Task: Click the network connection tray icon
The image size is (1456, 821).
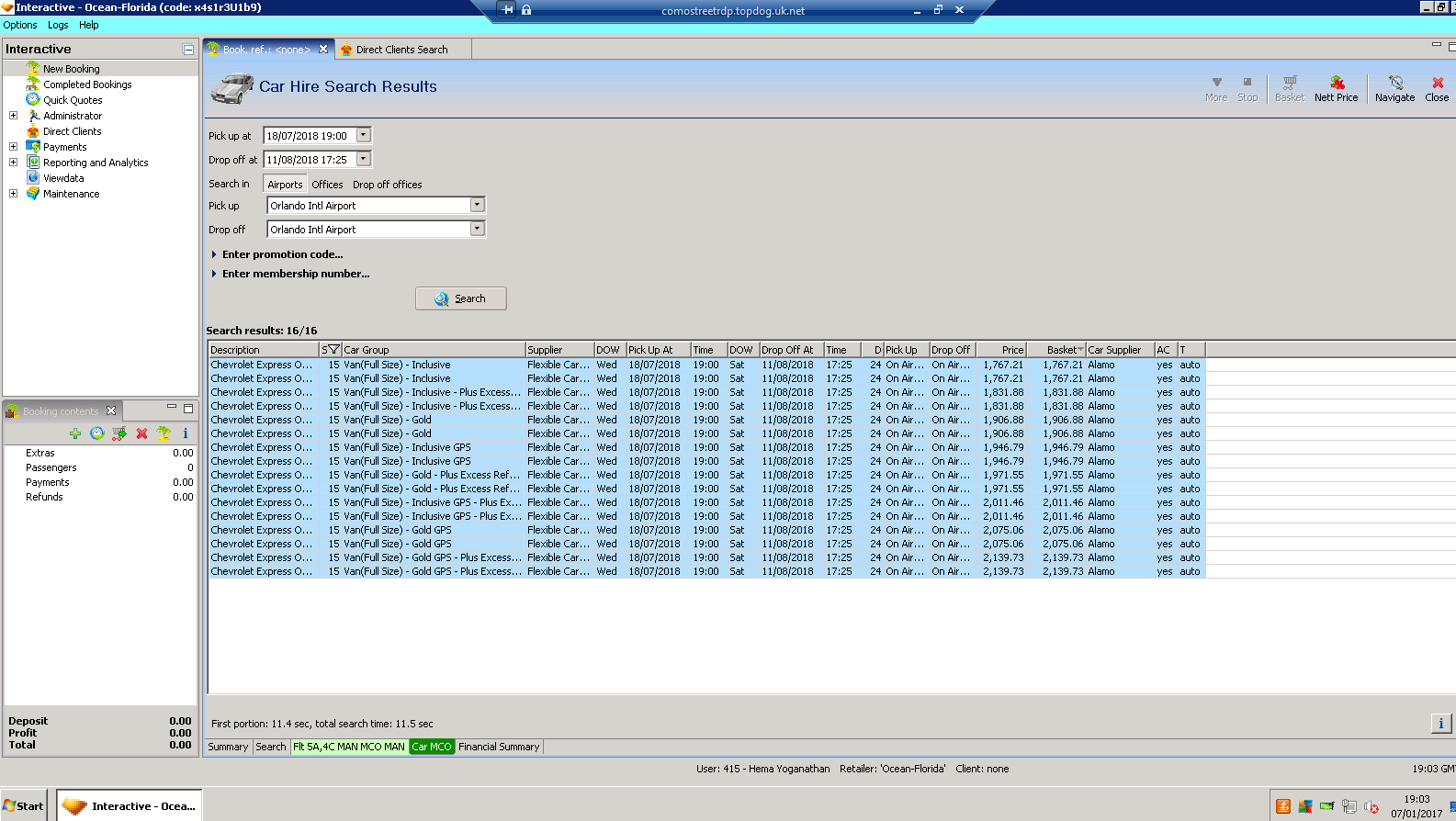Action: pos(1349,807)
